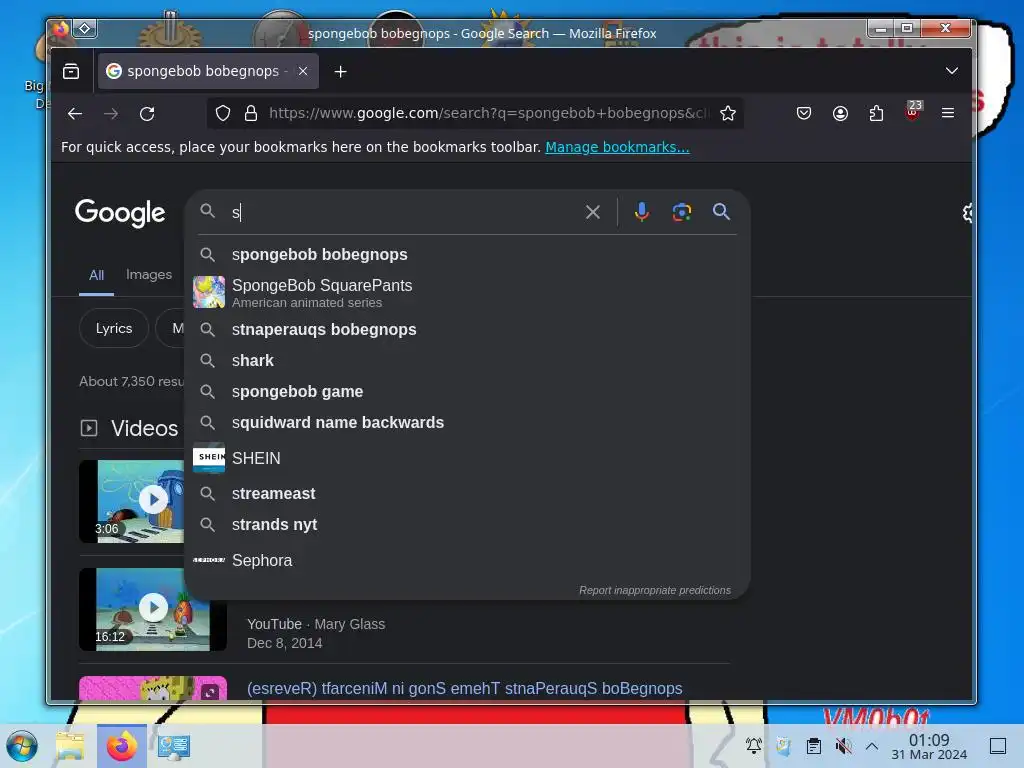1024x768 pixels.
Task: Open the file manager in taskbar
Action: (x=71, y=746)
